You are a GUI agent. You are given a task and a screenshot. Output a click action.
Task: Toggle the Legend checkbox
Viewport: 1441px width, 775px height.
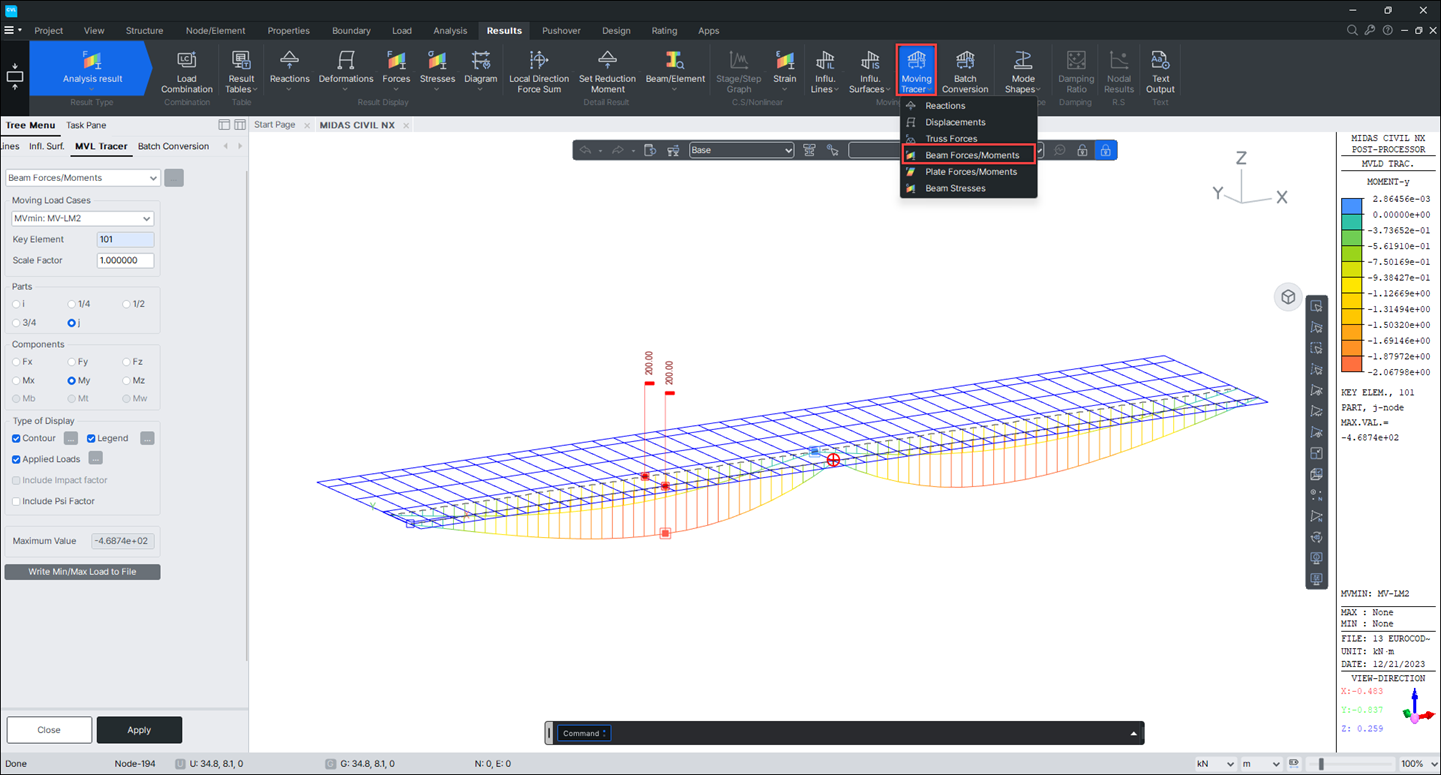pos(91,438)
